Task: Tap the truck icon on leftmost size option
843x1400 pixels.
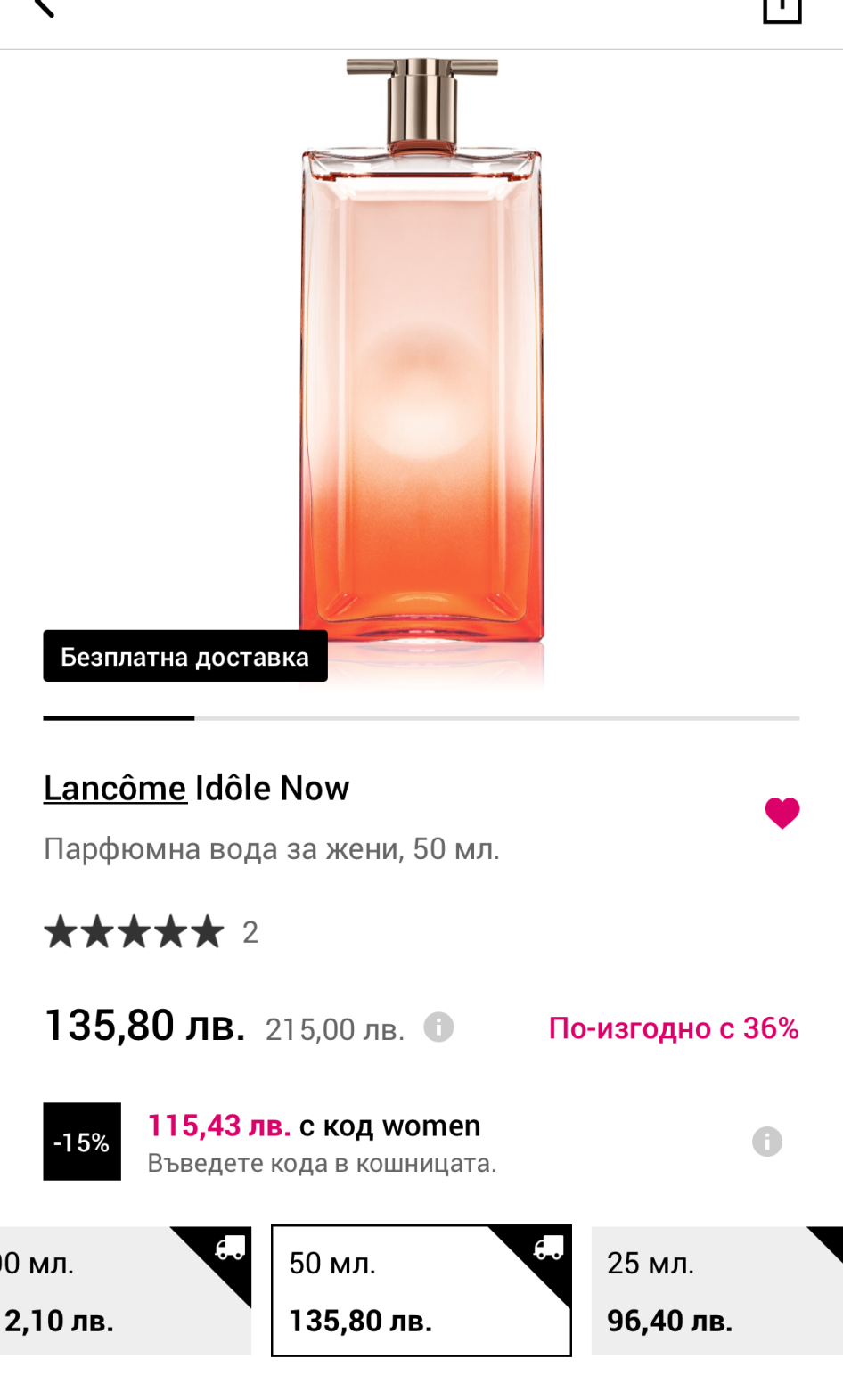Action: click(230, 1249)
